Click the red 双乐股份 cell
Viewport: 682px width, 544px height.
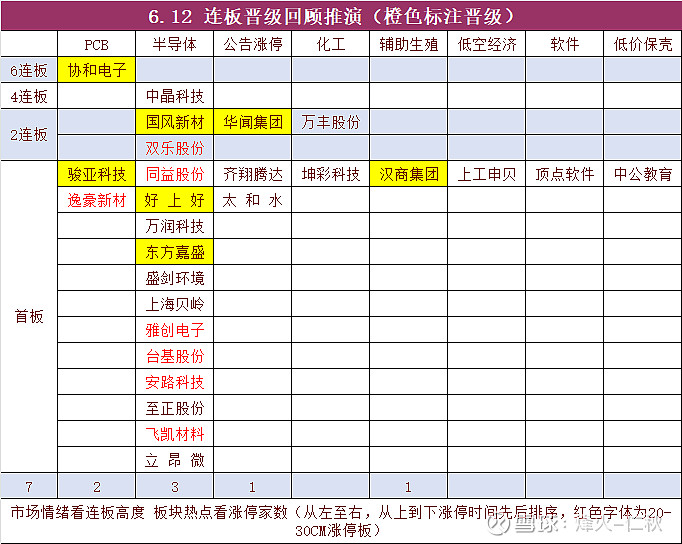pyautogui.click(x=174, y=148)
